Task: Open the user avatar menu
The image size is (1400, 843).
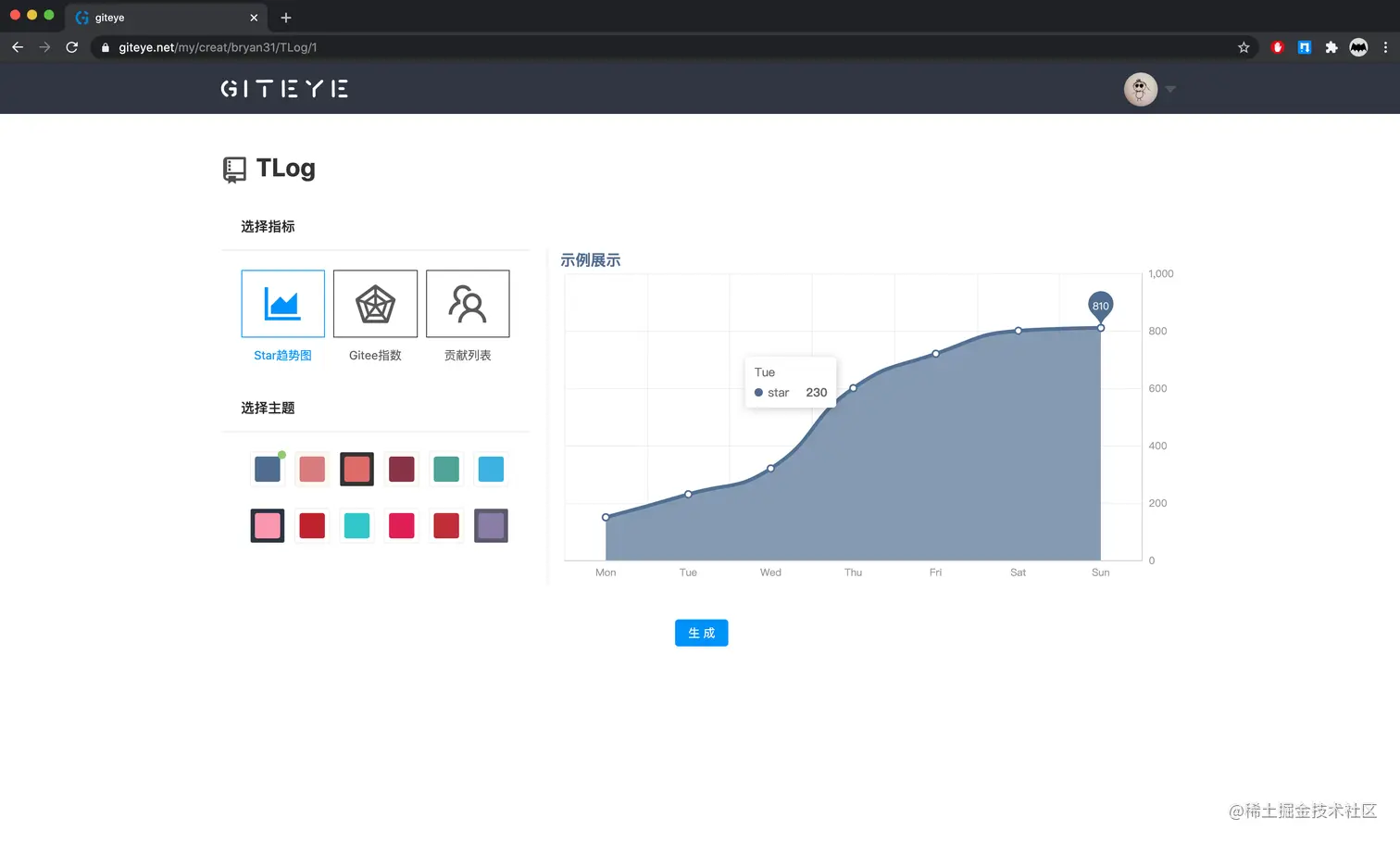Action: click(1141, 89)
